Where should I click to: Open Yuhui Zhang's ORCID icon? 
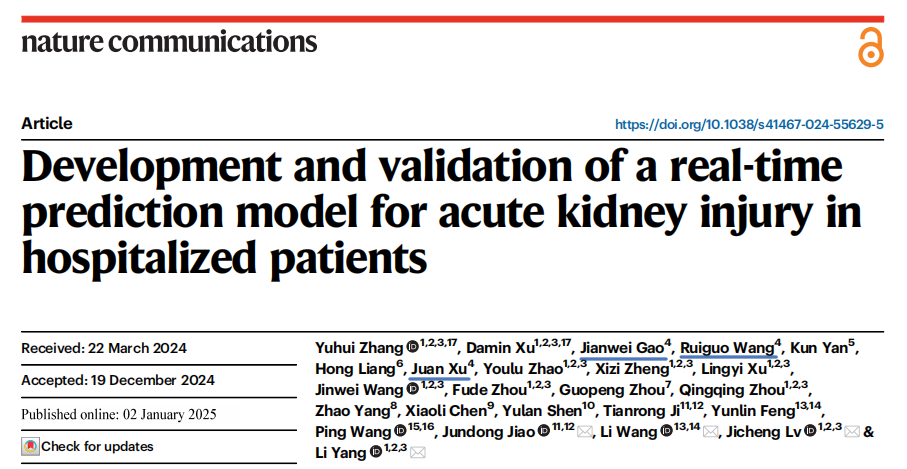click(x=412, y=347)
